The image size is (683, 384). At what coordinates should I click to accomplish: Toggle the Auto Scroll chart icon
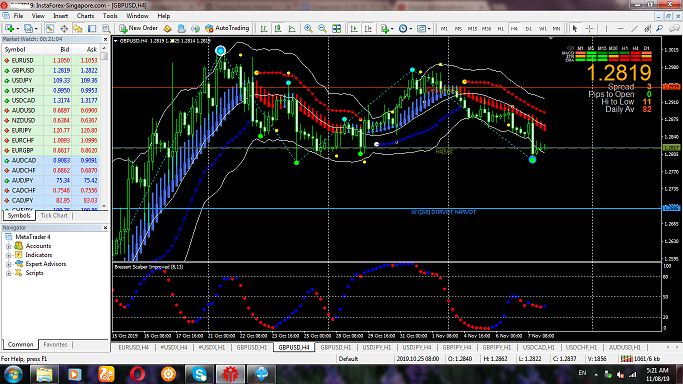click(x=354, y=28)
